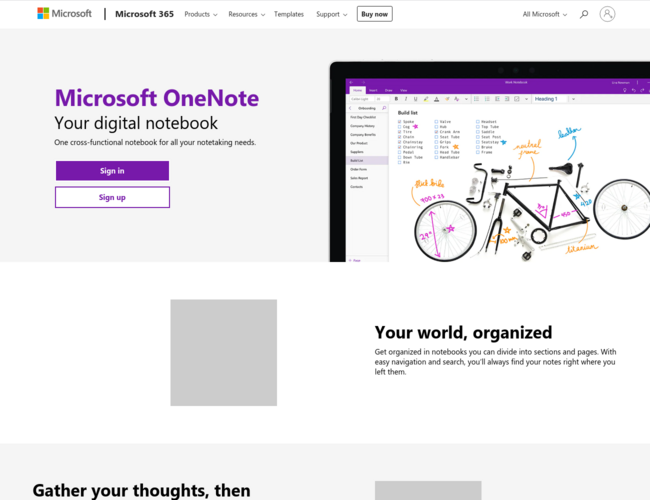The height and width of the screenshot is (500, 650).
Task: Click the Your world, organized heading
Action: 463,333
